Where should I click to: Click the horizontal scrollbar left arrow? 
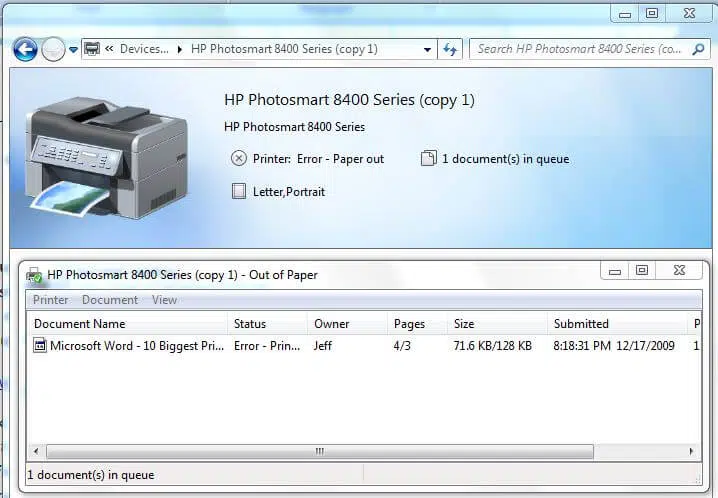point(36,451)
